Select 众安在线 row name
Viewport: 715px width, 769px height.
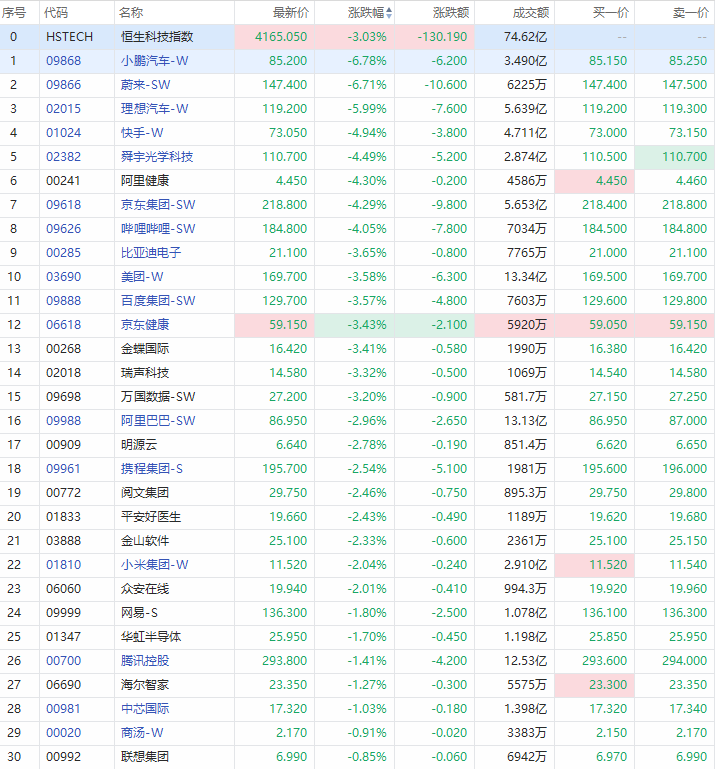point(145,590)
